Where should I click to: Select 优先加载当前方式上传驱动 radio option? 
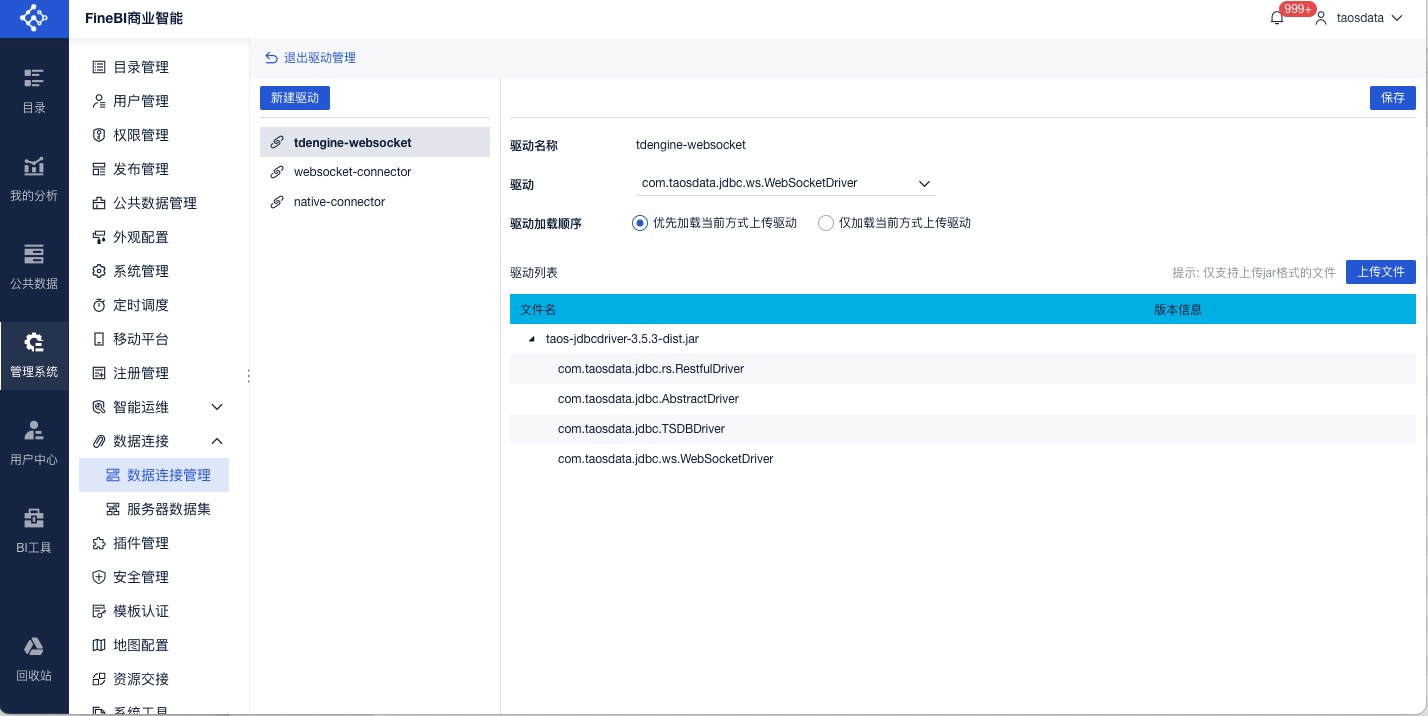[640, 223]
